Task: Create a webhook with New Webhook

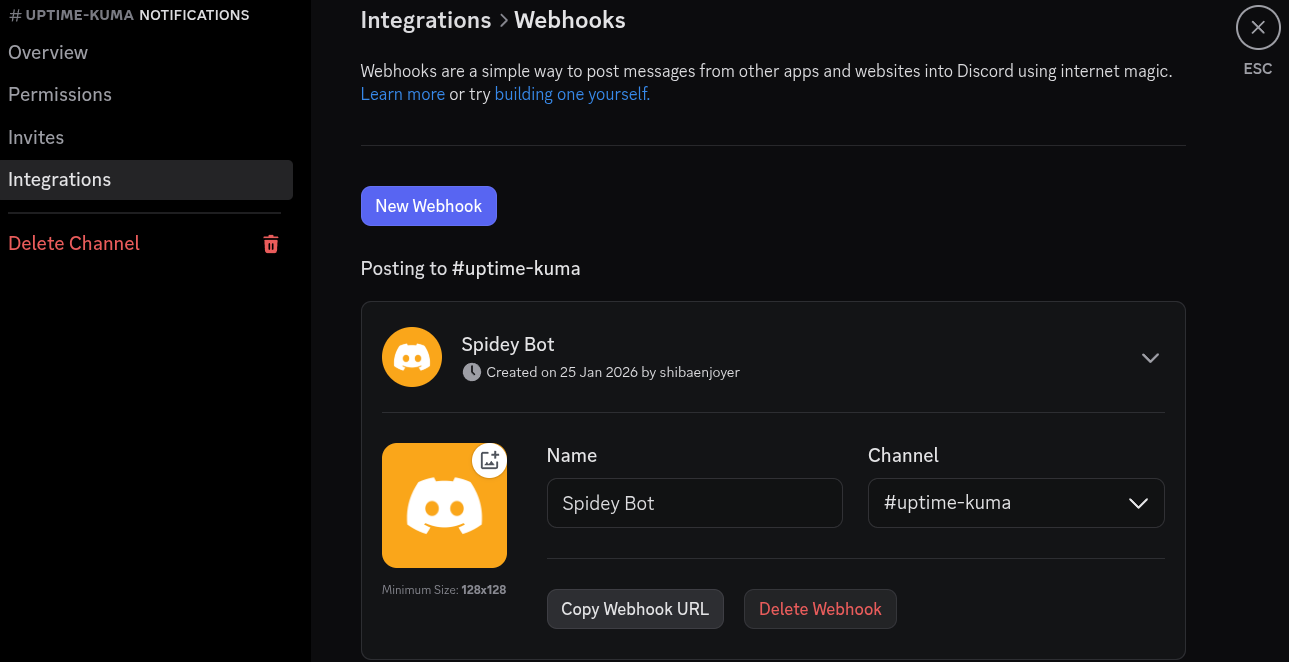Action: tap(428, 206)
